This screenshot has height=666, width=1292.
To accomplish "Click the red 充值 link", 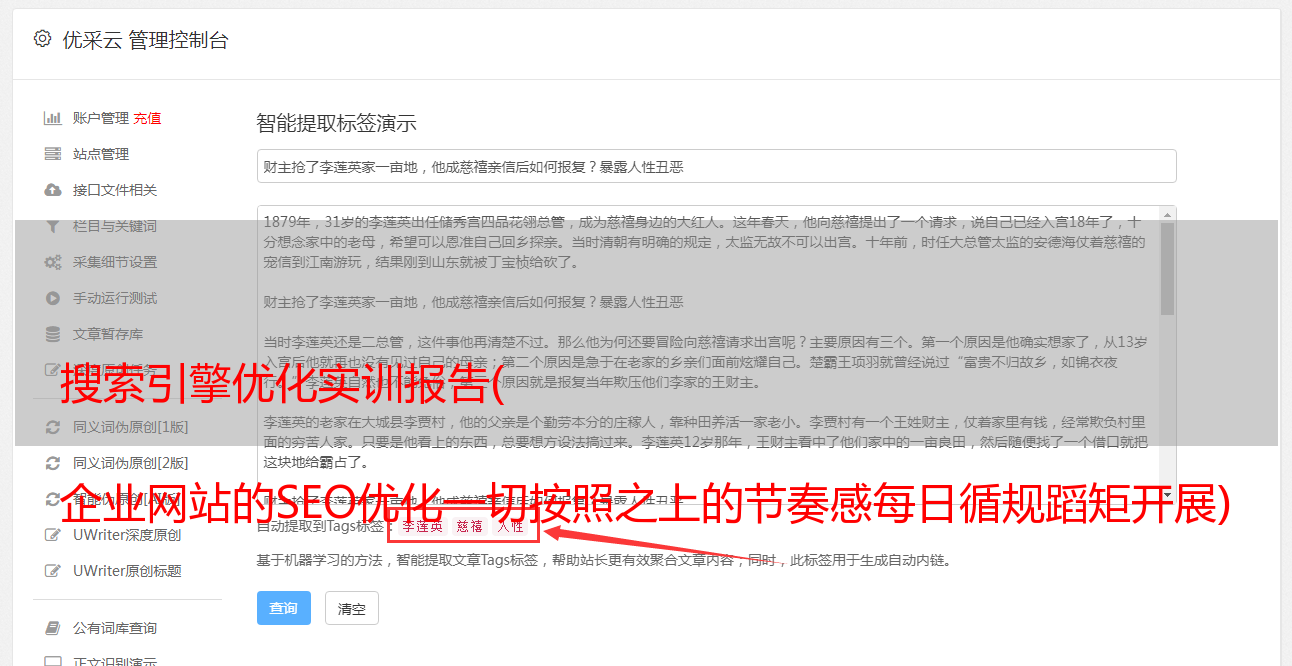I will pos(147,118).
